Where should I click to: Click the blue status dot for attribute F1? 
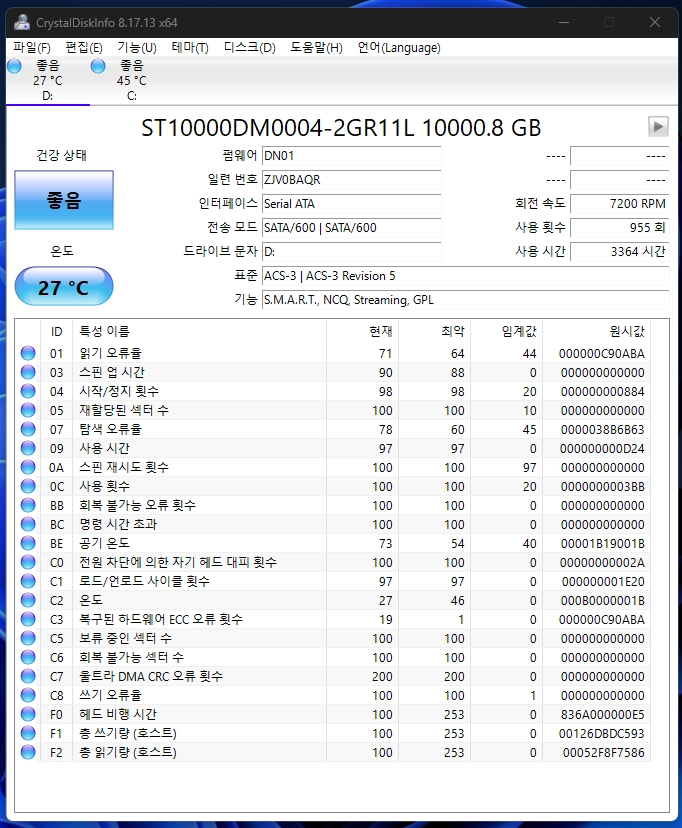click(x=28, y=733)
